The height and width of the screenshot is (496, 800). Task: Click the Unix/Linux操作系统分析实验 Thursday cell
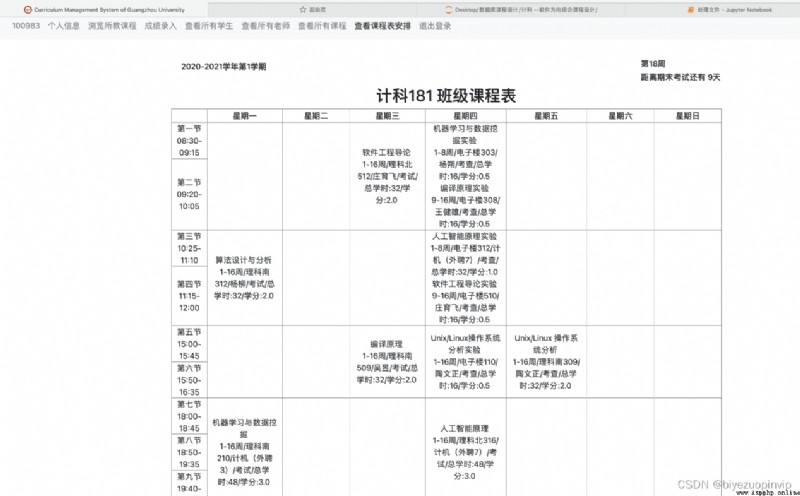tap(465, 362)
